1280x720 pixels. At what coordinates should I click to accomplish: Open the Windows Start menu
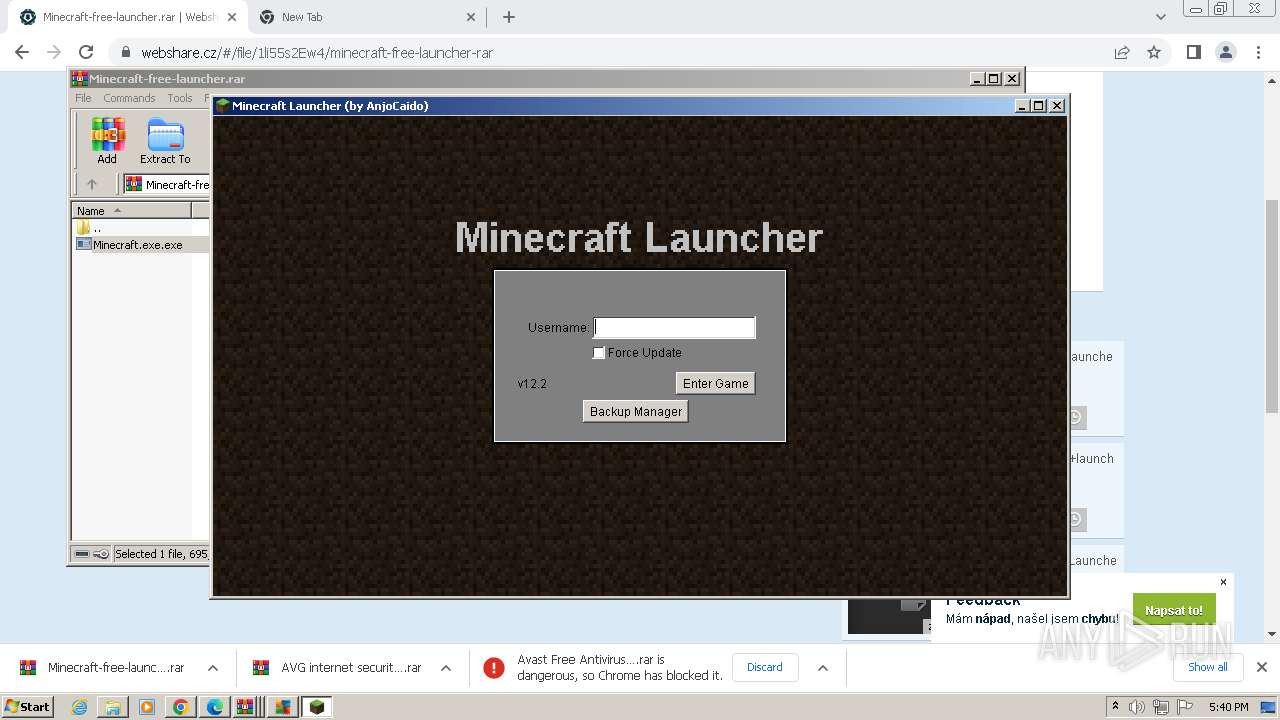[28, 707]
